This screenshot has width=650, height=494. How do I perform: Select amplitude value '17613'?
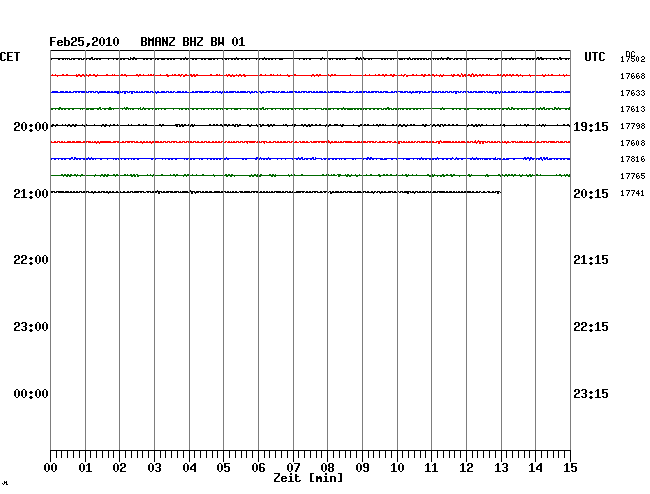[x=633, y=109]
